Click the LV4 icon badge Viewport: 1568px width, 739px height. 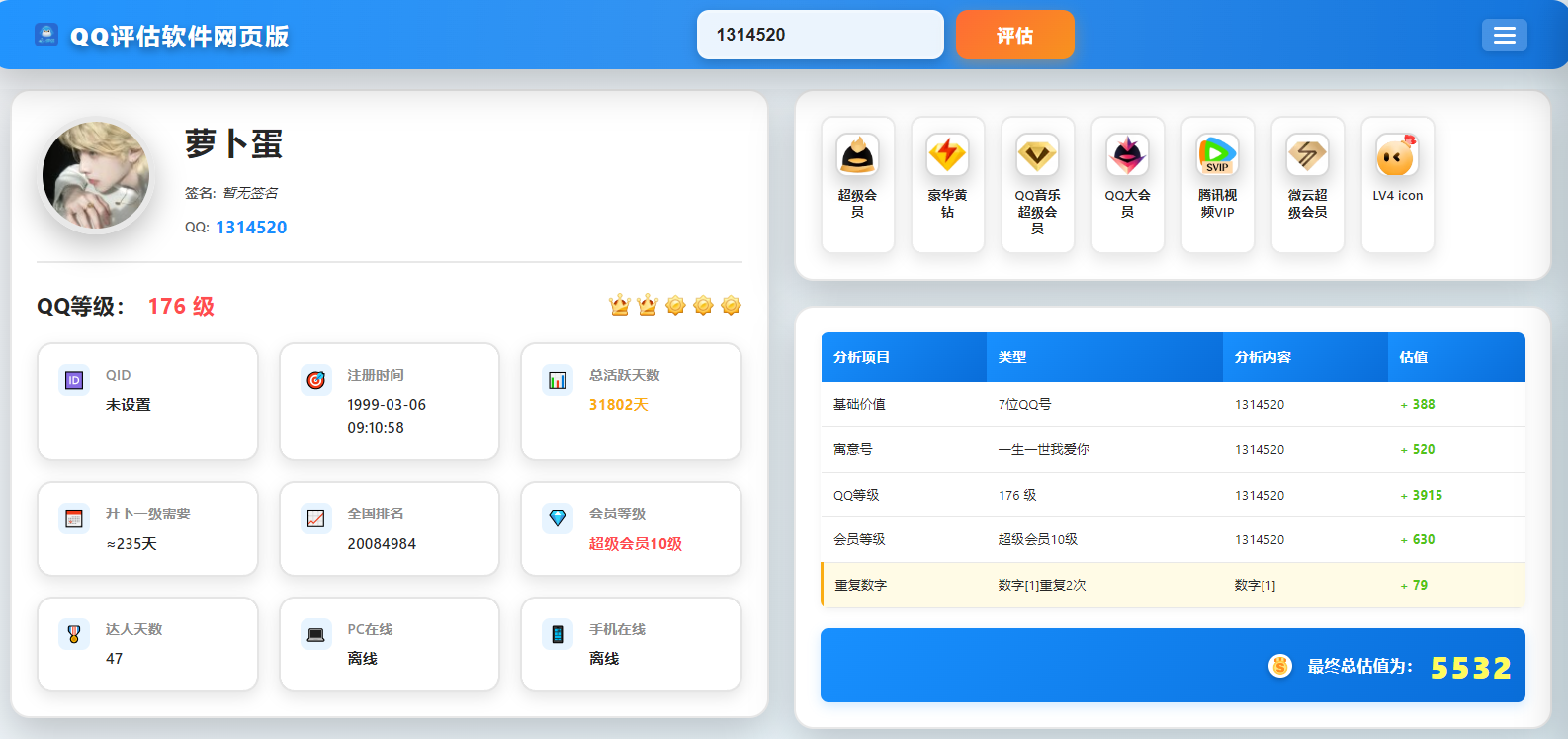tap(1397, 155)
